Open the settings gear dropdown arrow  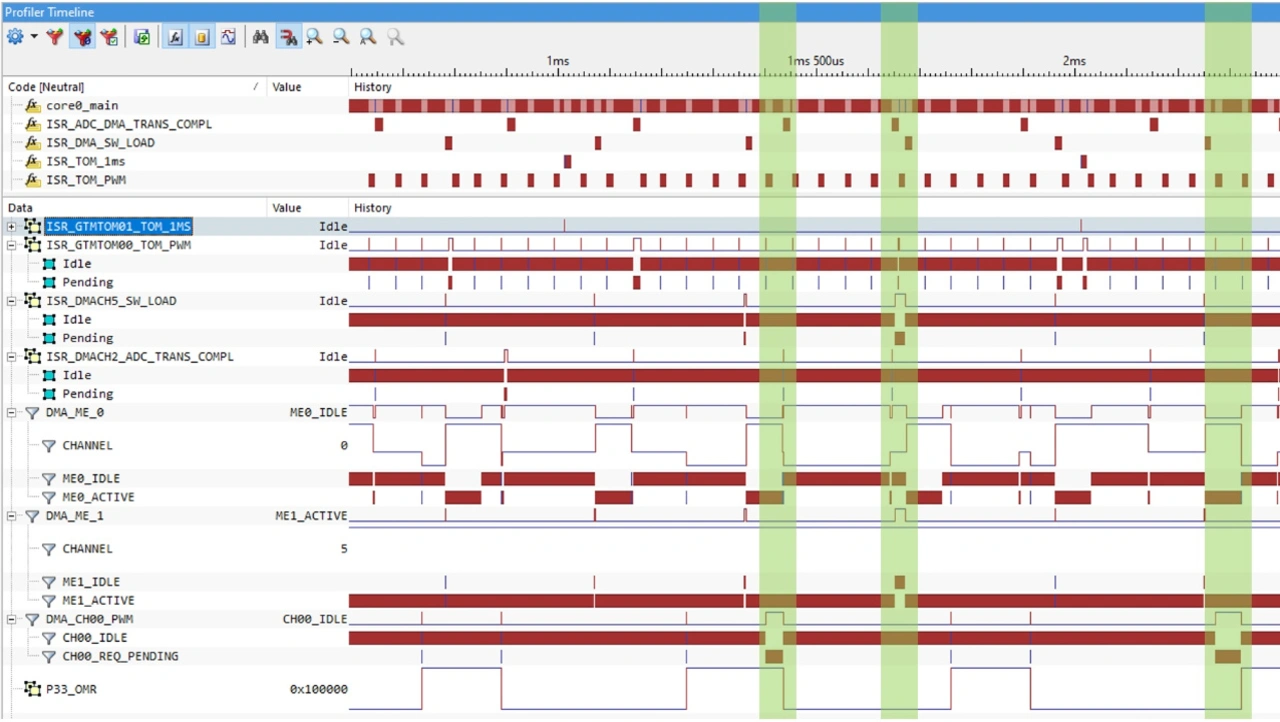(x=34, y=37)
